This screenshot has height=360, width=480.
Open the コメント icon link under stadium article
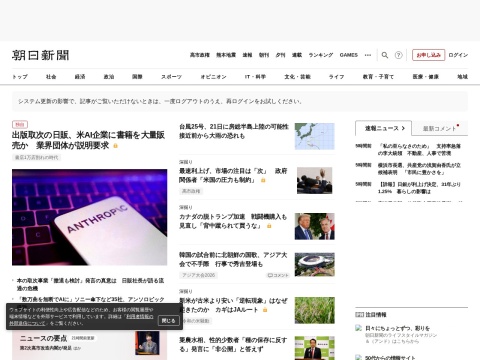pyautogui.click(x=278, y=275)
